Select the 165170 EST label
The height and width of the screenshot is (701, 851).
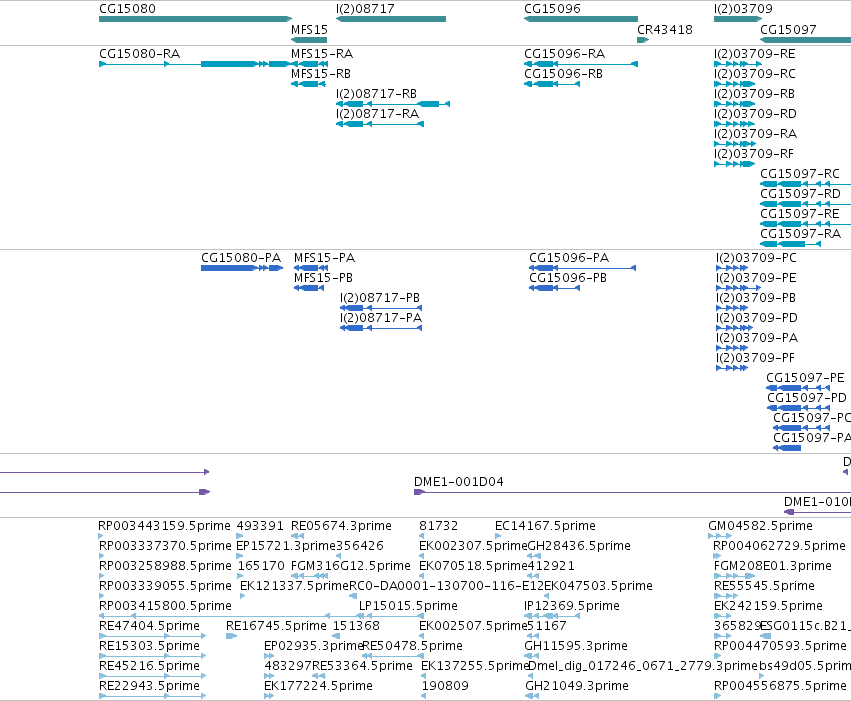(261, 566)
